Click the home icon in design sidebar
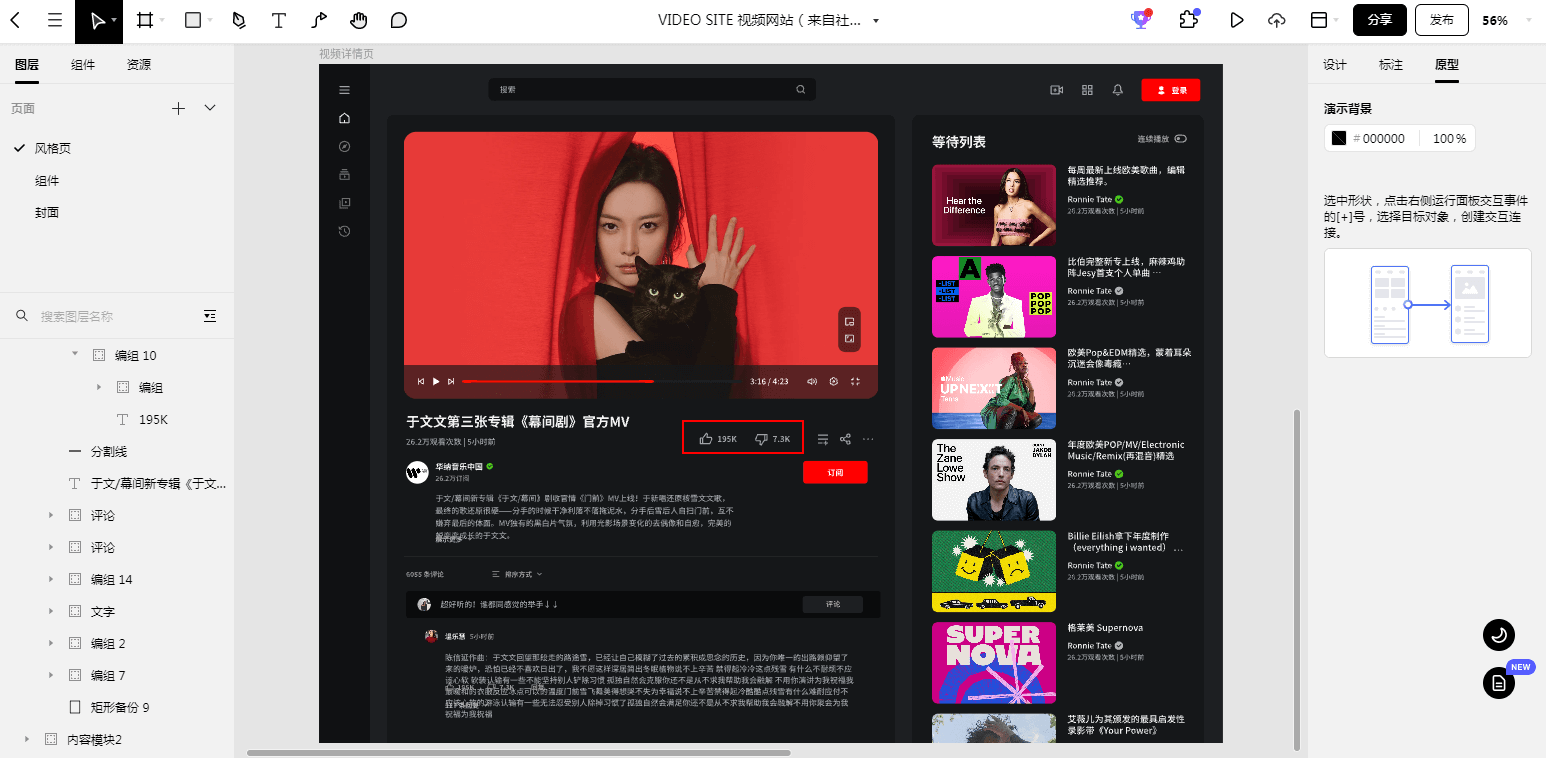 (x=344, y=118)
